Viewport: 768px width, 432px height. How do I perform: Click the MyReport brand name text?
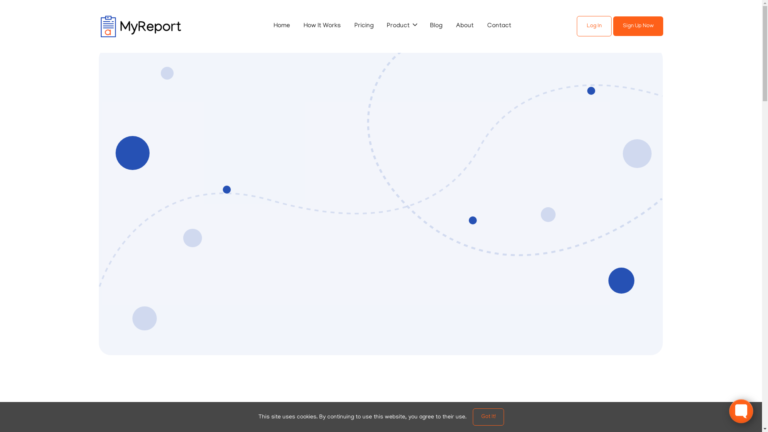tap(151, 26)
